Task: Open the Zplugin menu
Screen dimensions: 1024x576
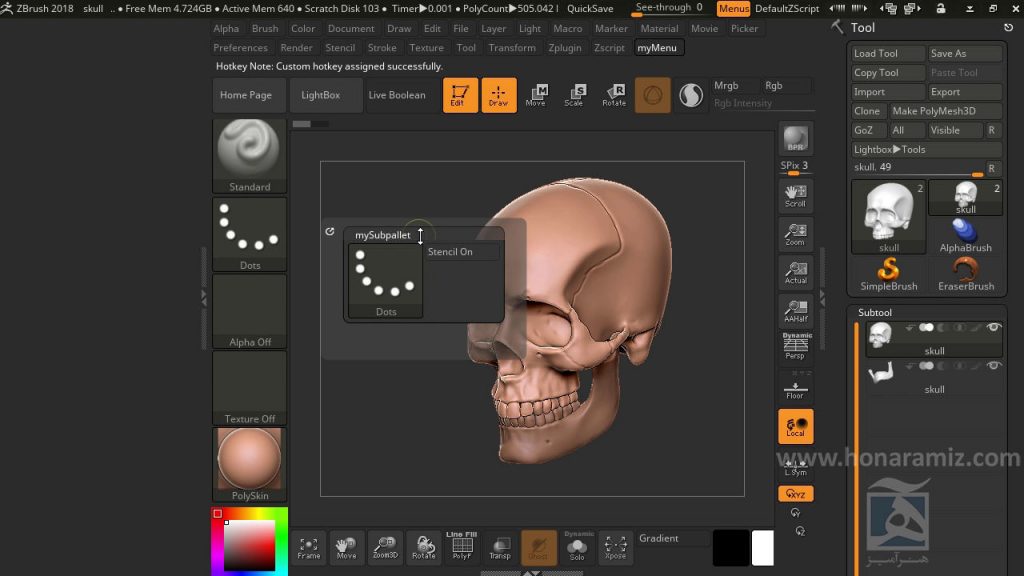Action: click(565, 48)
